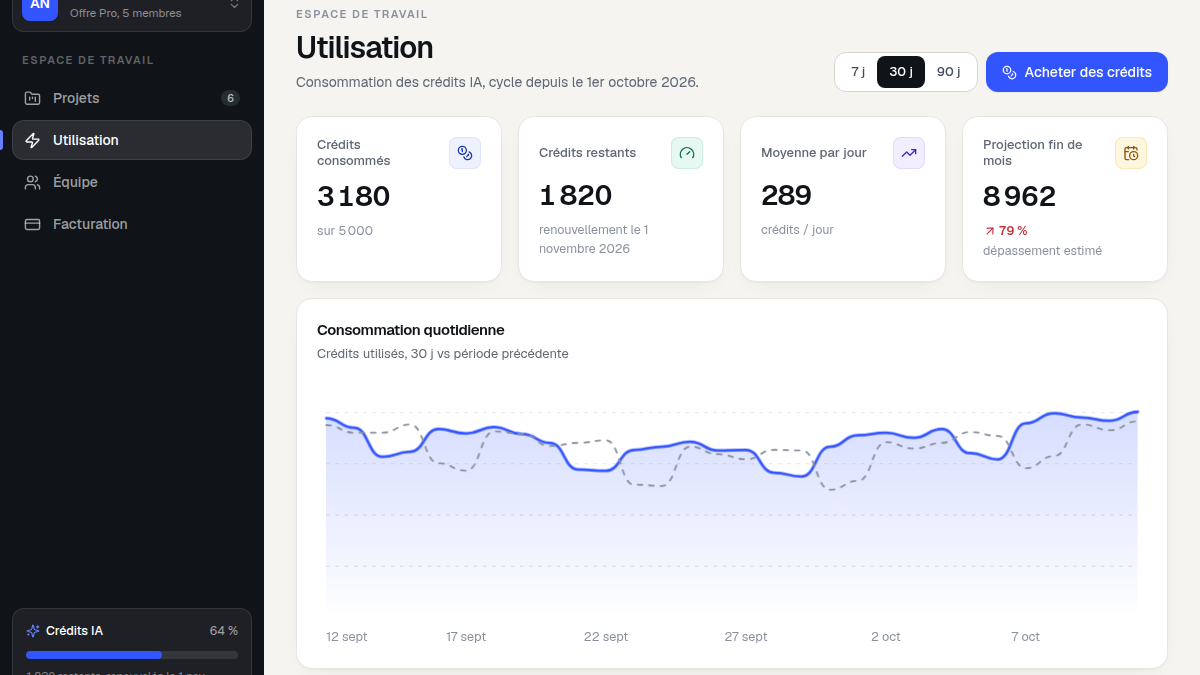Click the value 1 820

point(575,195)
